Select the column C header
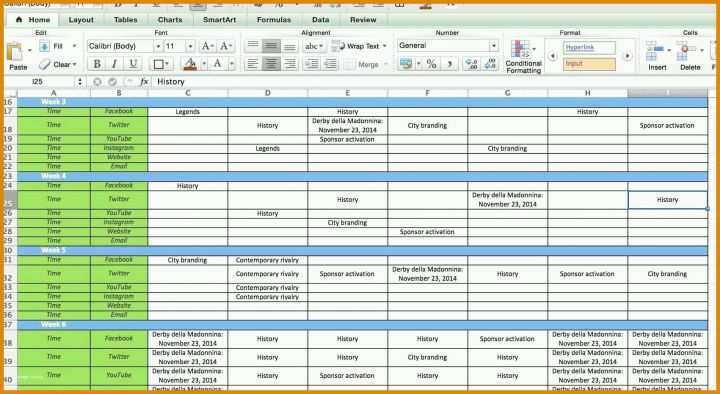This screenshot has height=394, width=720. 188,93
